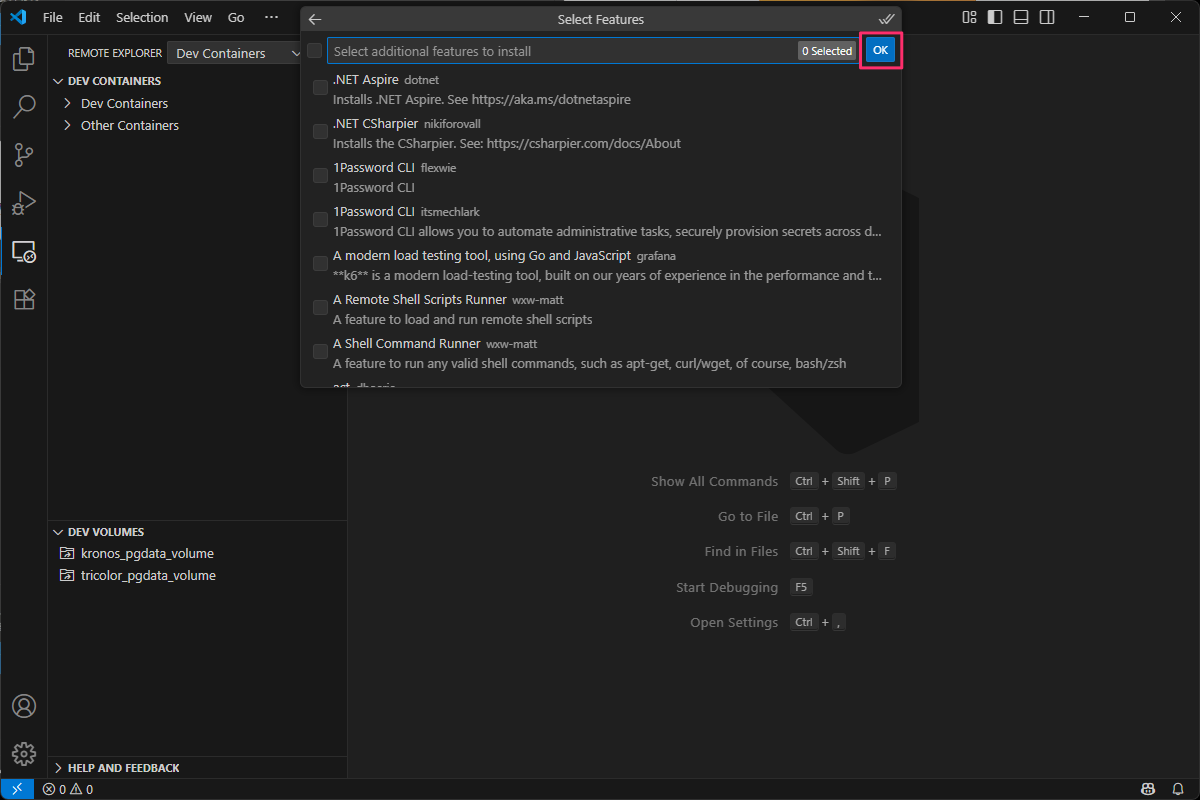Open errors and warnings count in status bar
The height and width of the screenshot is (800, 1200).
[x=68, y=789]
